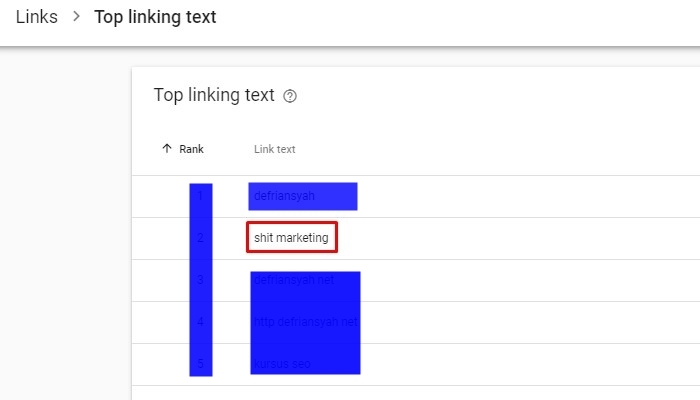700x400 pixels.
Task: Open the defriansyah link text in row one
Action: point(284,196)
